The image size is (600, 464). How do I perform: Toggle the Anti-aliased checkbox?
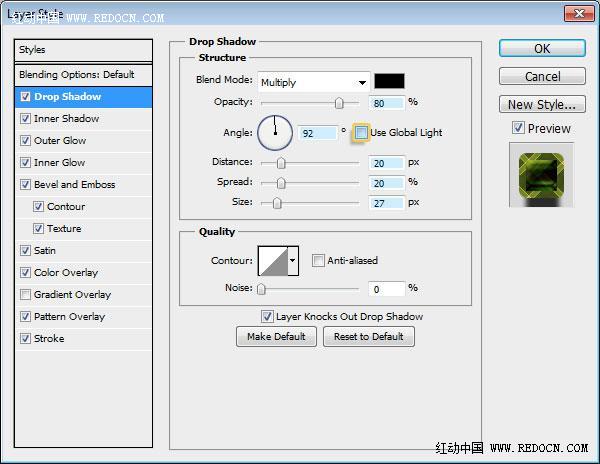tap(318, 260)
